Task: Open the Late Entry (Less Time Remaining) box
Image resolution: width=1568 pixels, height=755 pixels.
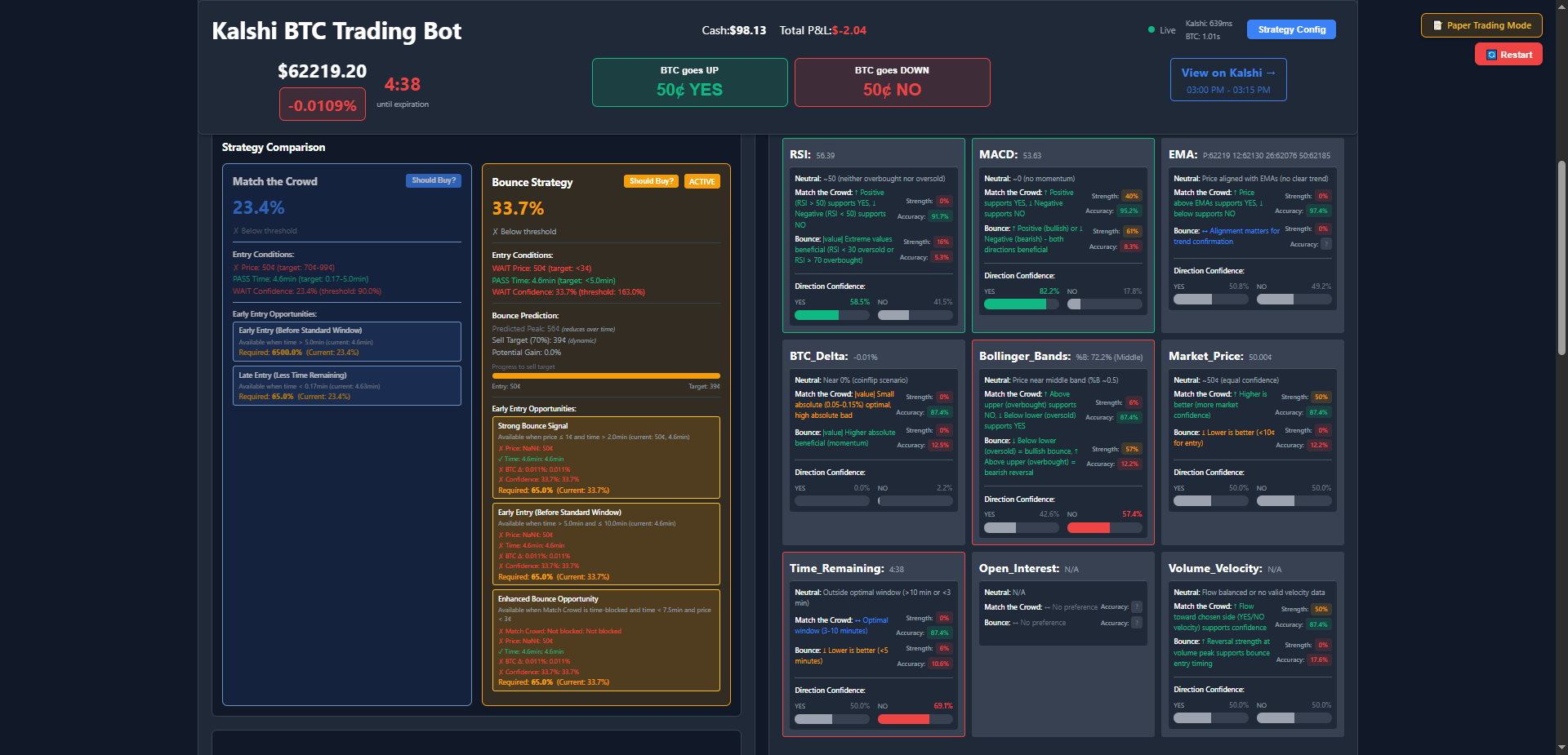Action: click(347, 385)
